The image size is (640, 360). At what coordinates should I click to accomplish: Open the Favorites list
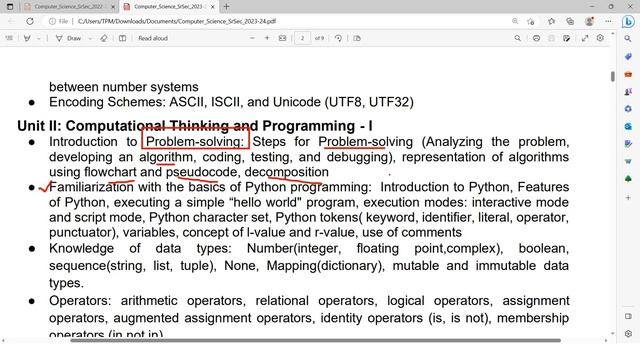pyautogui.click(x=551, y=21)
